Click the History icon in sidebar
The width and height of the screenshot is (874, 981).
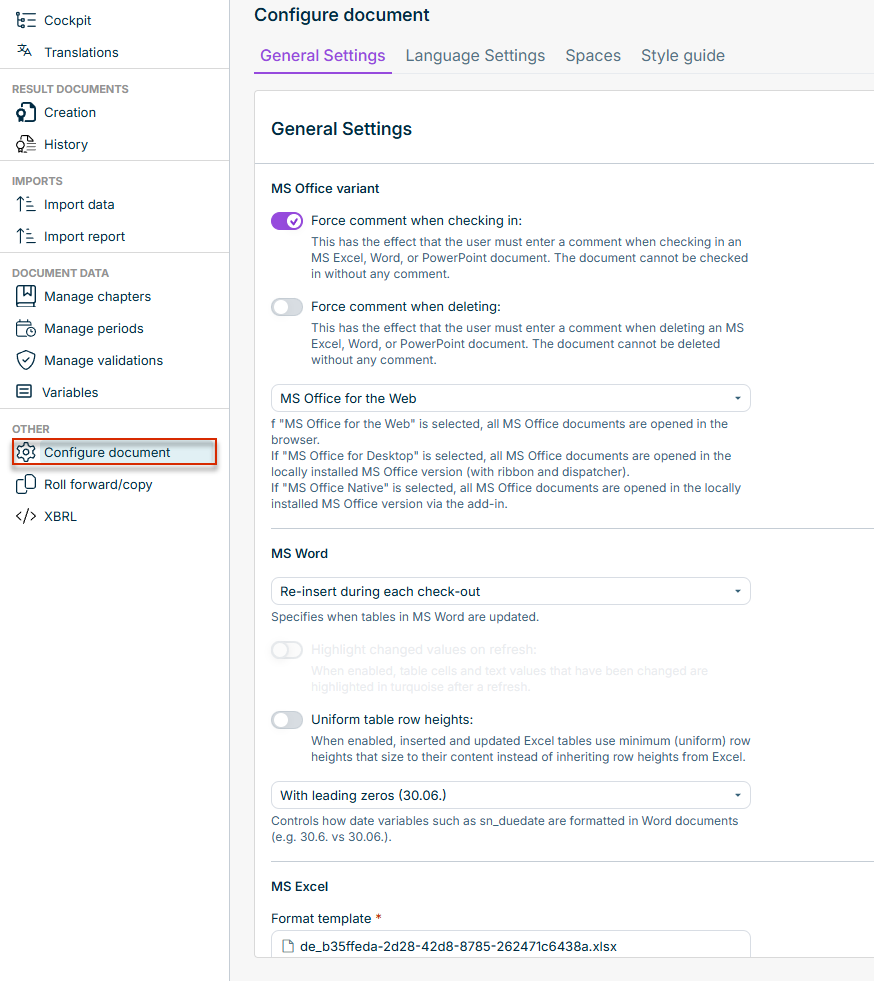click(26, 145)
